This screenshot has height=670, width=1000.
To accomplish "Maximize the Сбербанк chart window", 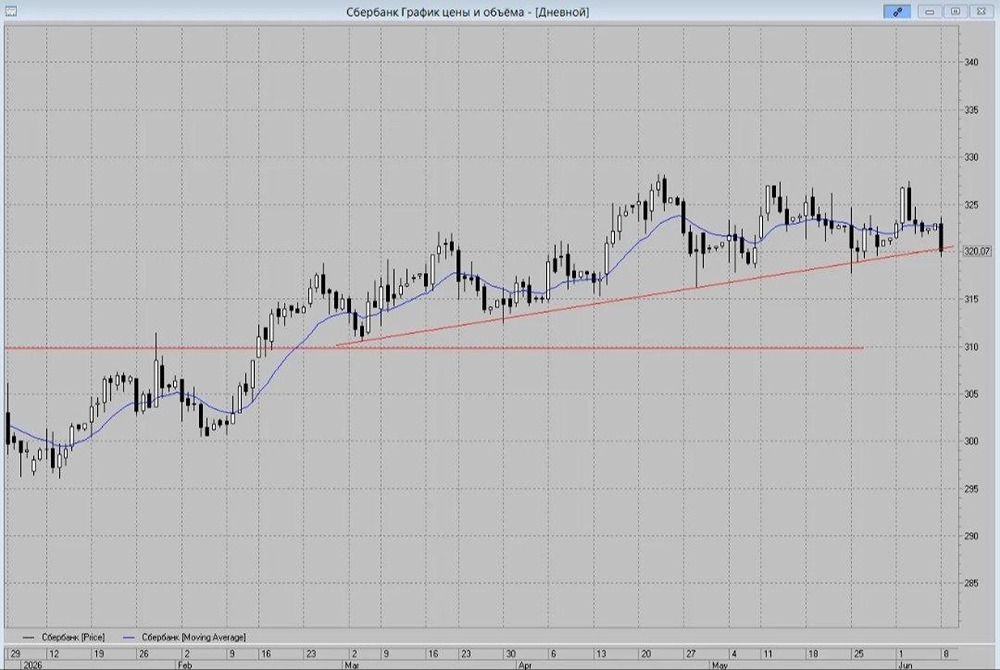I will pyautogui.click(x=955, y=11).
